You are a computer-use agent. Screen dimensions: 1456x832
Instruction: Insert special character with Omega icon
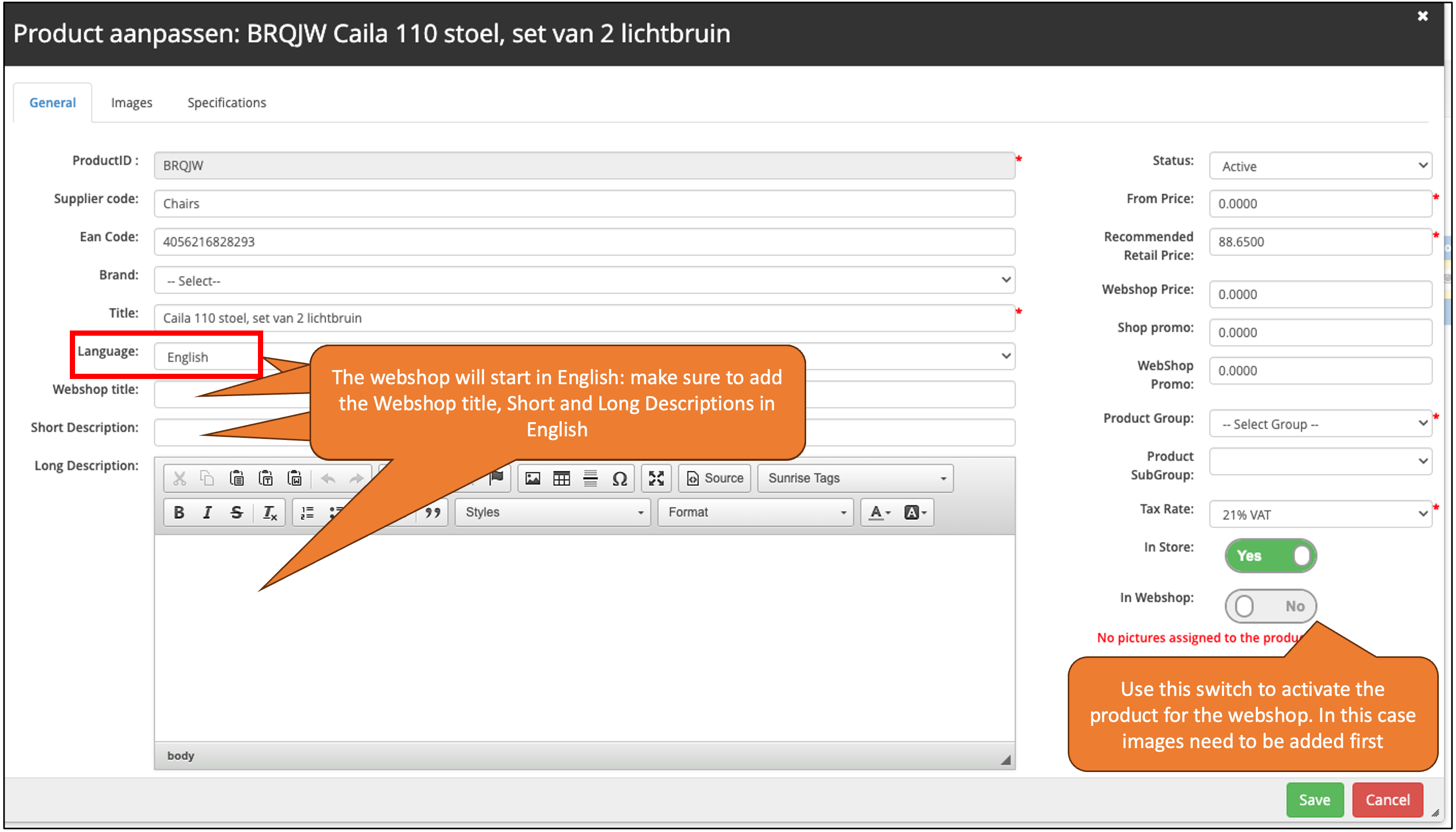[619, 478]
